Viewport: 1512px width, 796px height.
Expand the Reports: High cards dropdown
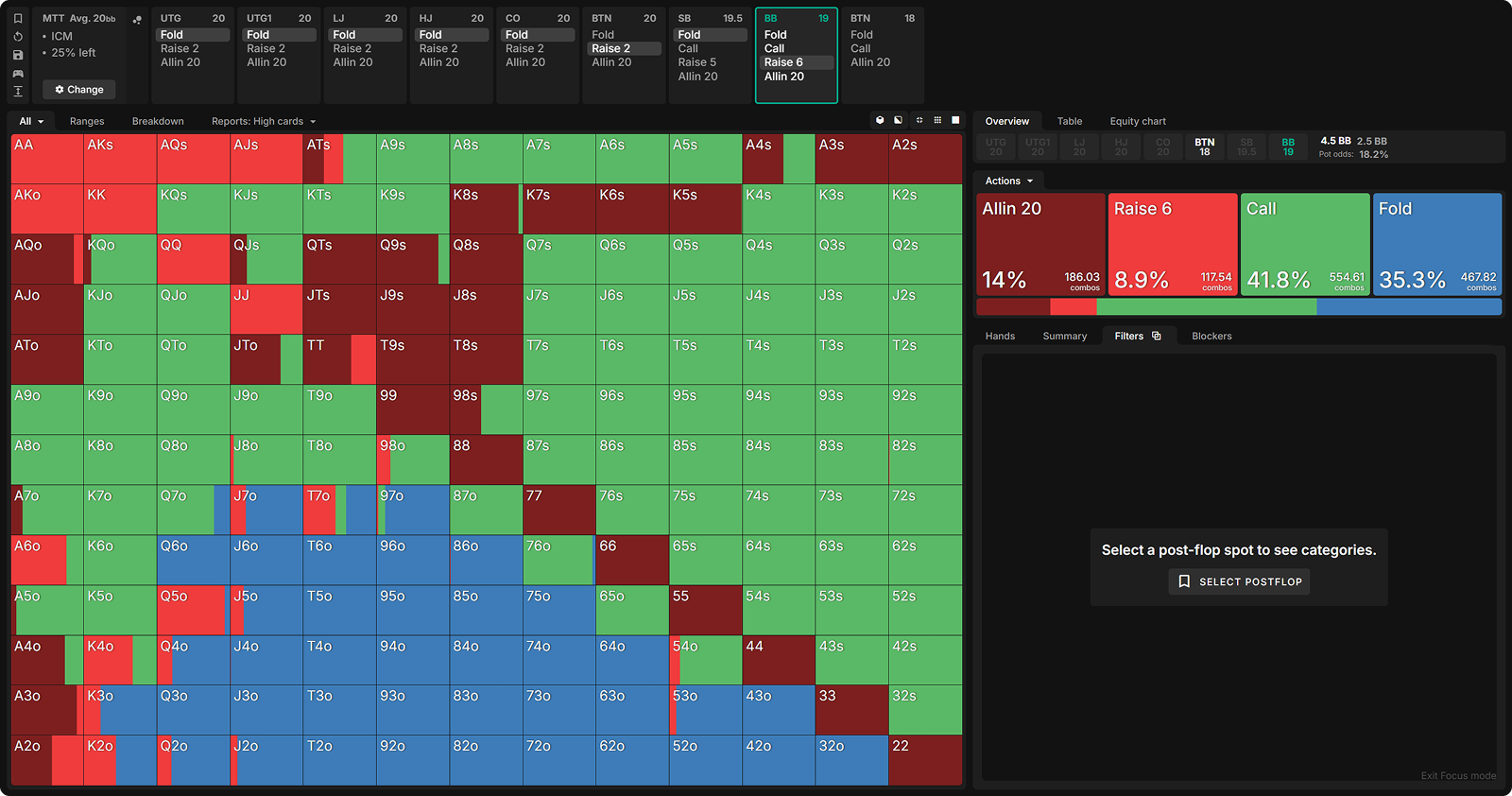coord(264,121)
